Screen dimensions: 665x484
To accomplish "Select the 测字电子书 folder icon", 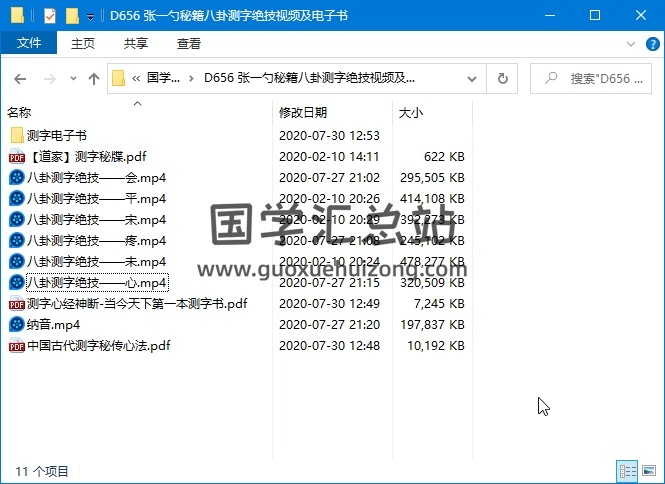I will point(17,135).
